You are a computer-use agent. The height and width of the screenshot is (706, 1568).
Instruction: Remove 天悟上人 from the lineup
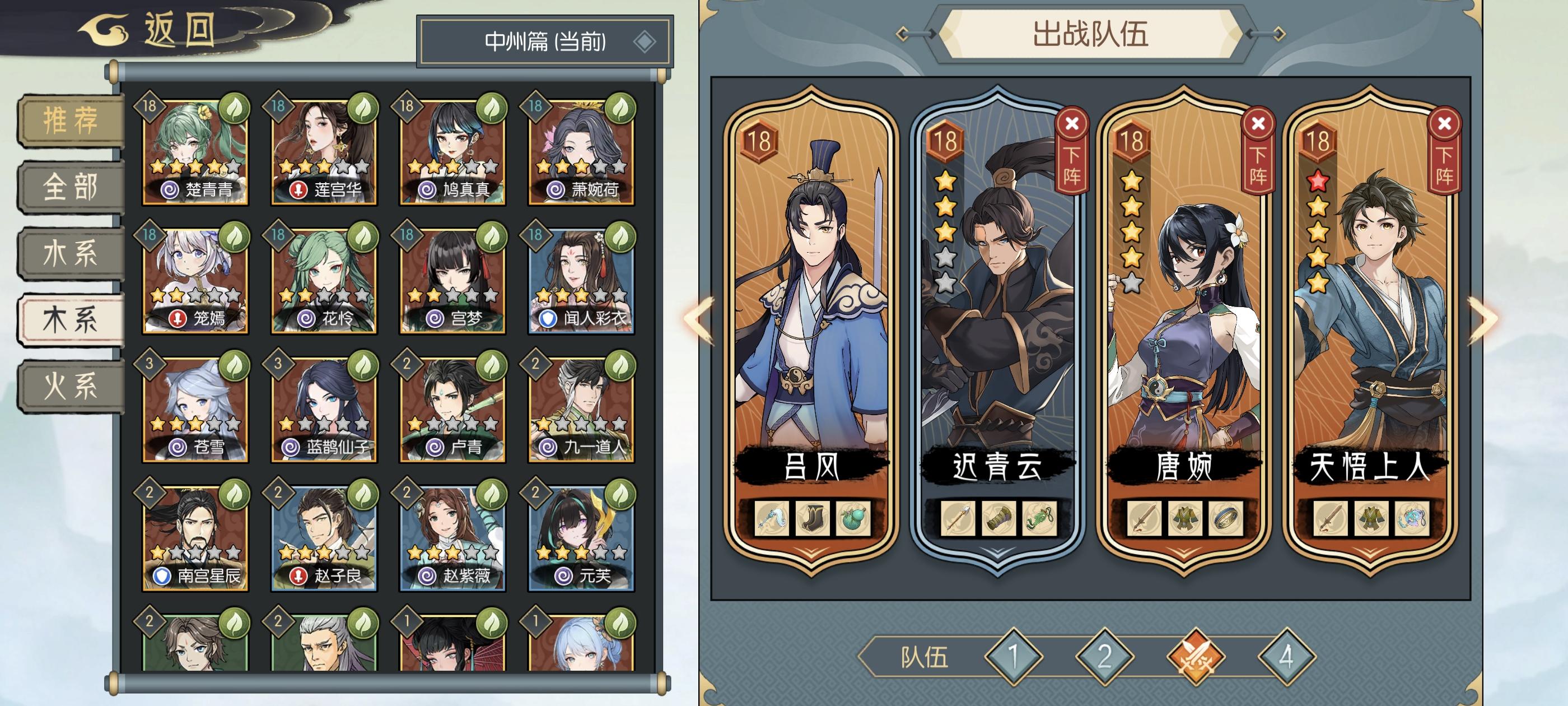click(1444, 124)
